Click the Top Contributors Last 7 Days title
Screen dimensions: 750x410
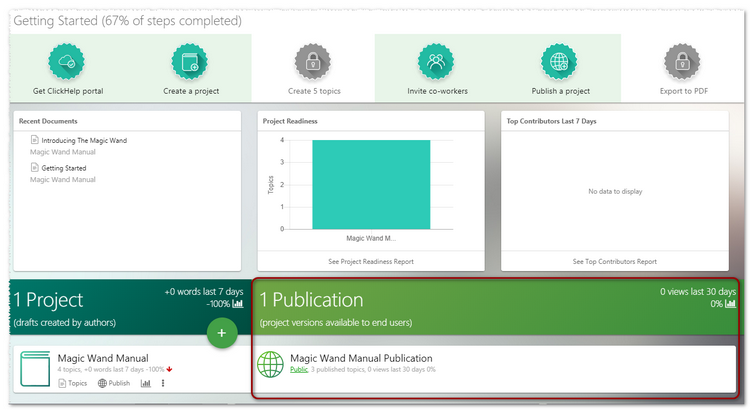(x=551, y=122)
